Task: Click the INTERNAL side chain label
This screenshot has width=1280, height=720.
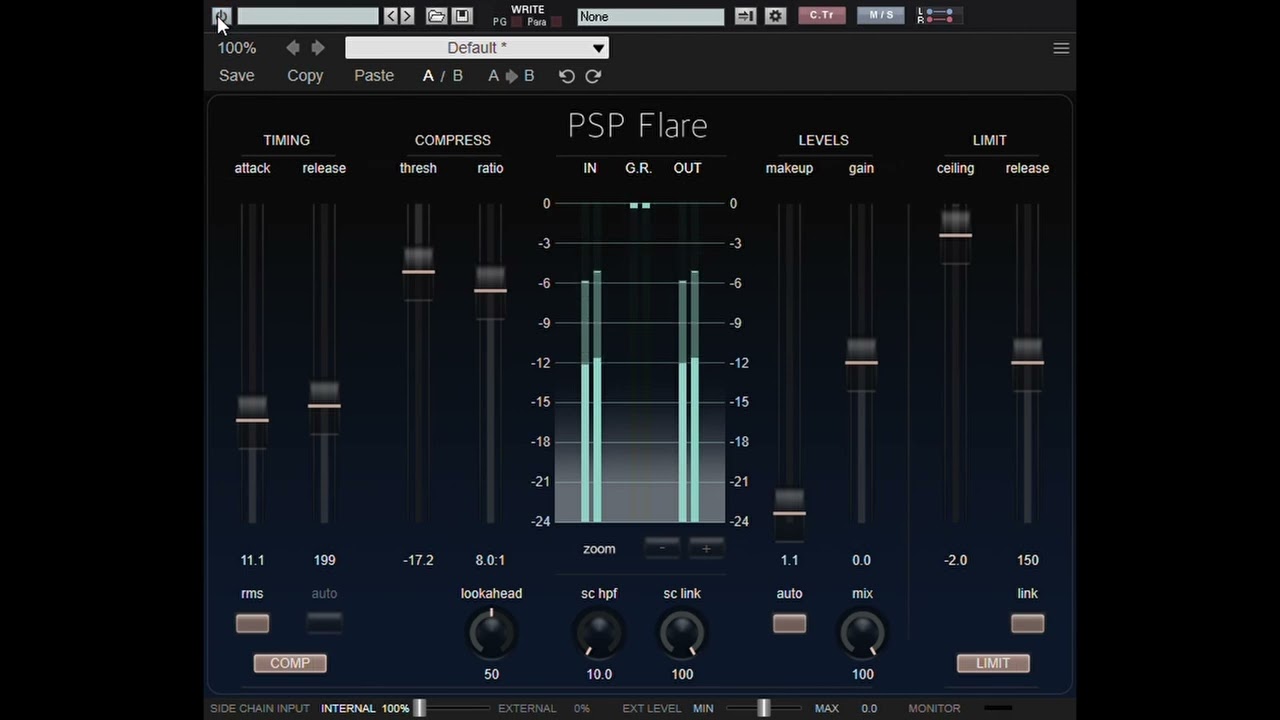Action: [348, 708]
